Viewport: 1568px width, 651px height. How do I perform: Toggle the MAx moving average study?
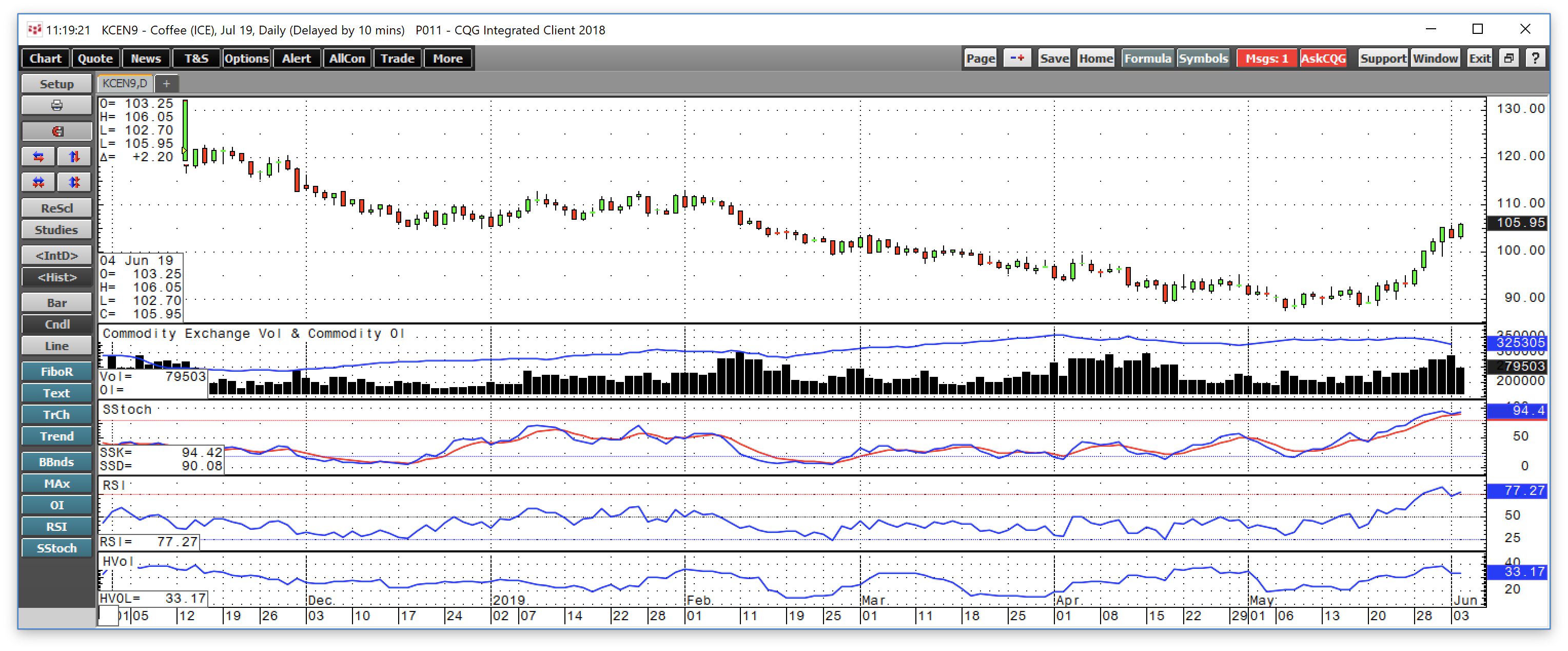click(56, 484)
